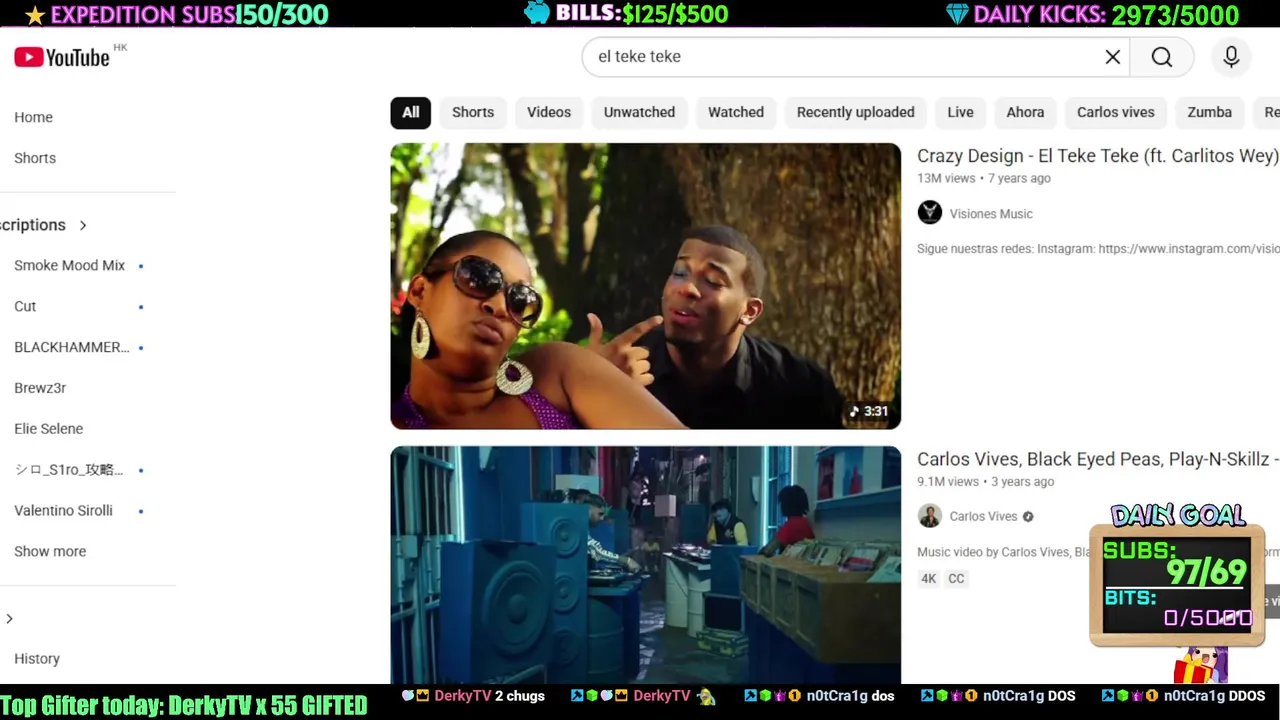Click the star icon by Expedition Subs
Screen dimensions: 1280x720
tap(35, 14)
